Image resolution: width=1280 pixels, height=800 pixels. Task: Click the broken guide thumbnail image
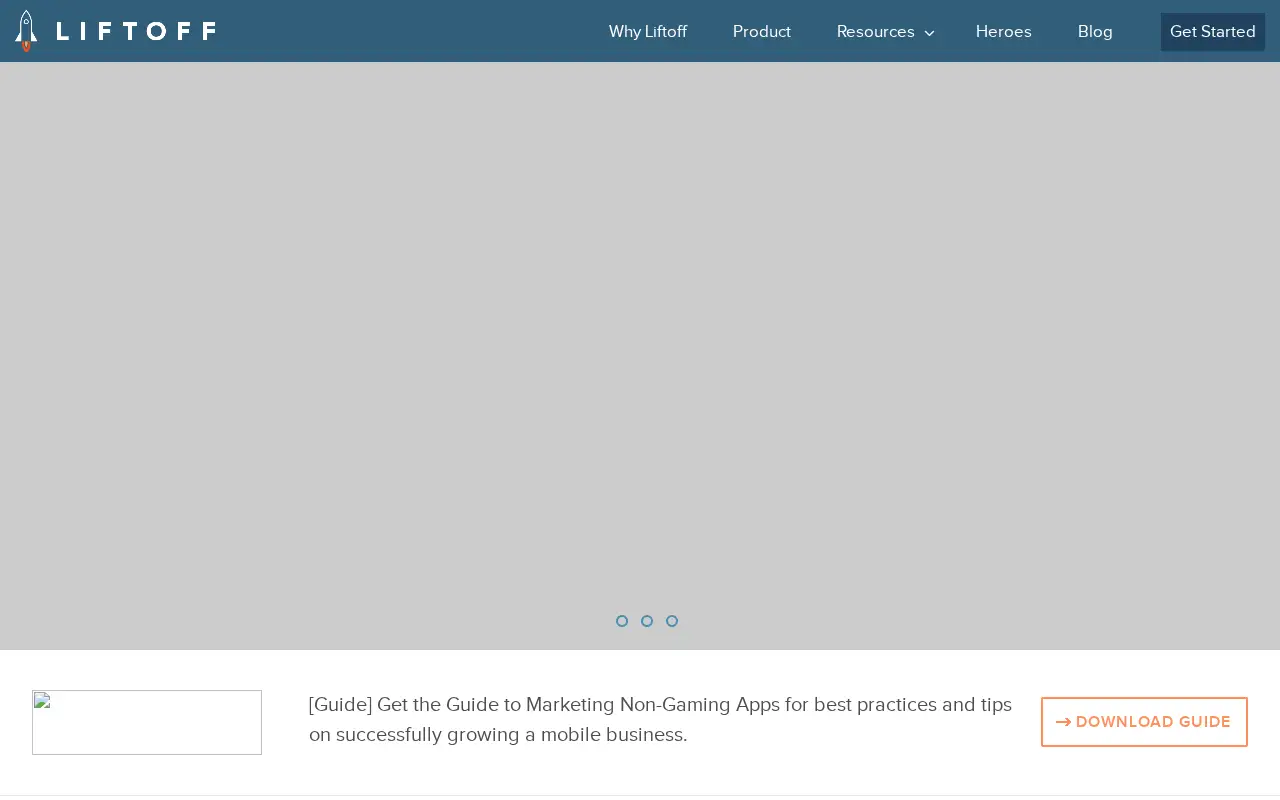[x=147, y=722]
